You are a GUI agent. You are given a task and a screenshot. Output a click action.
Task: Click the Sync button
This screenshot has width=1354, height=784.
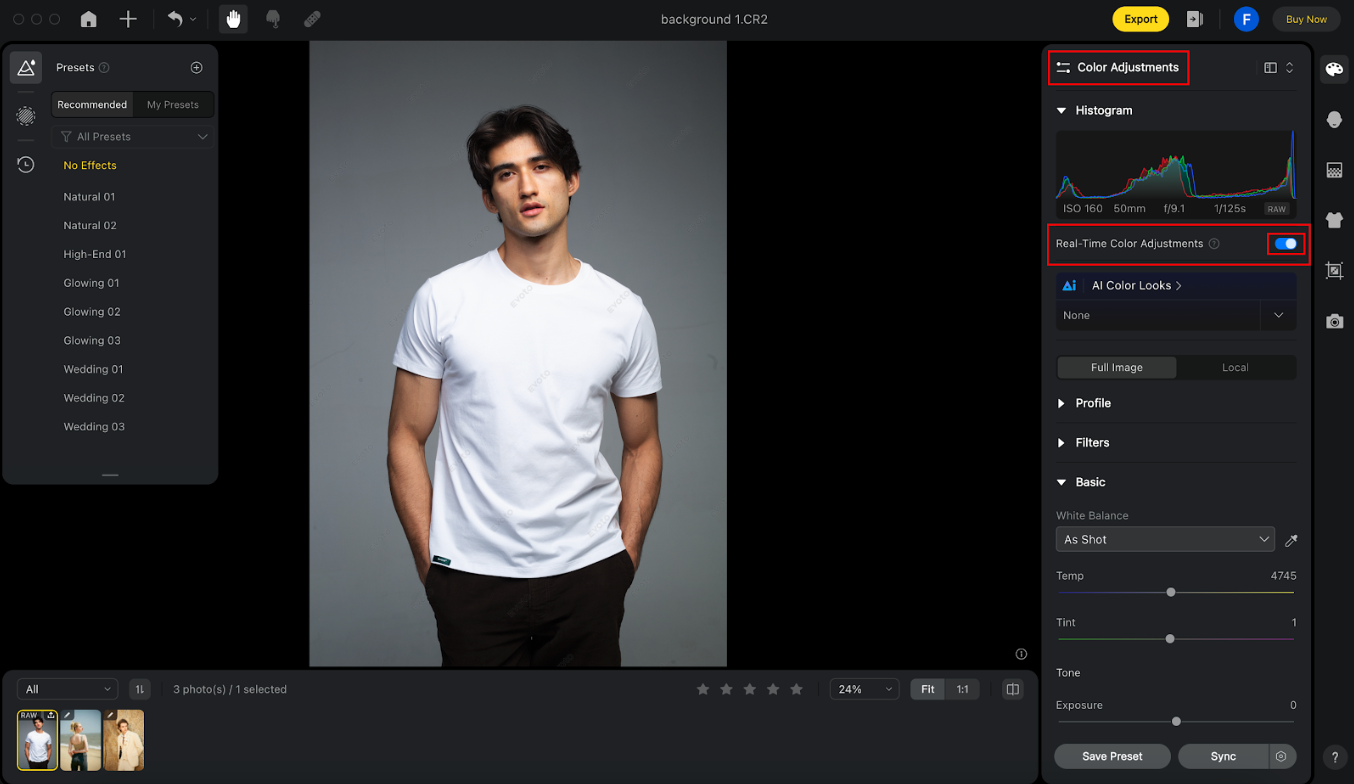coord(1223,756)
